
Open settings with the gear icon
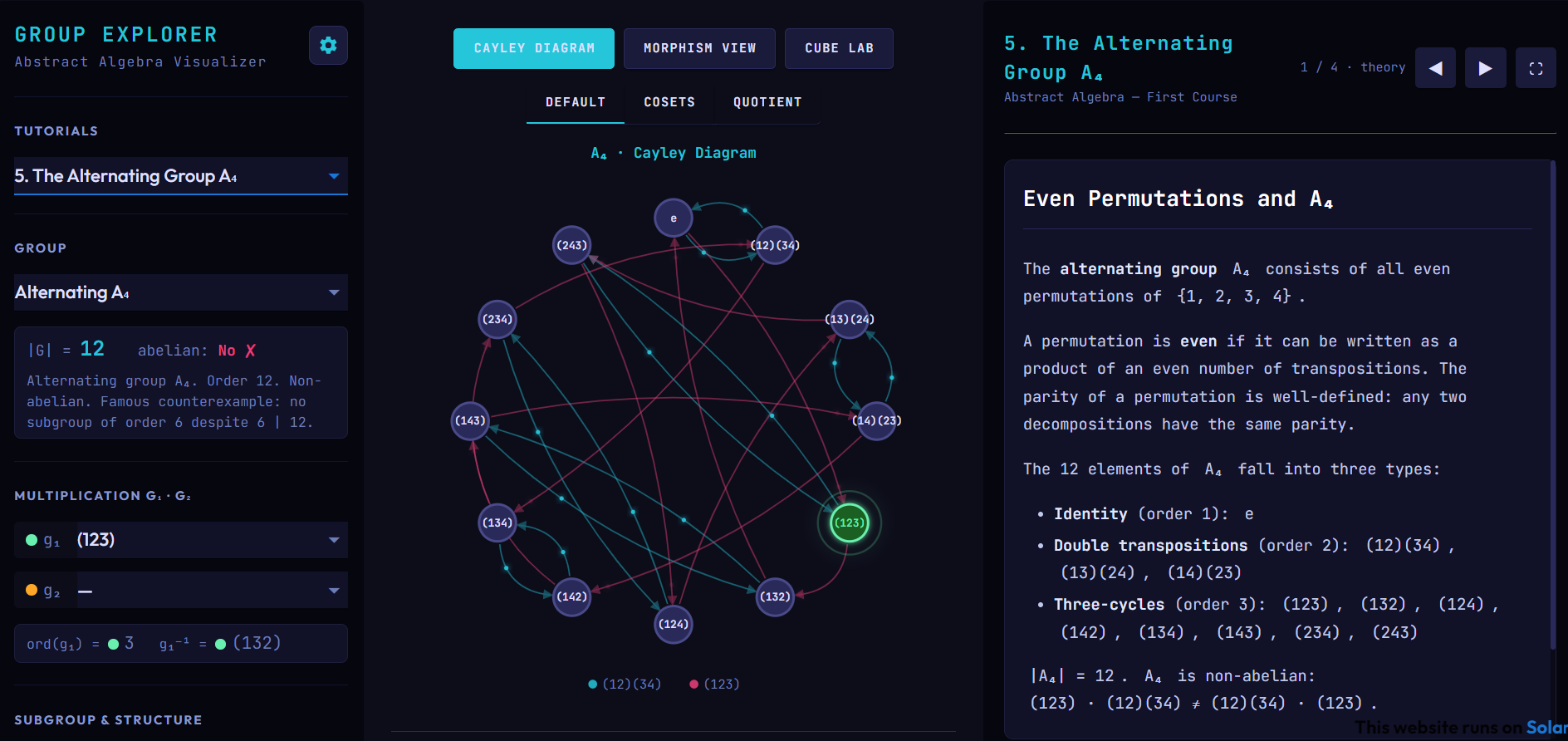click(x=328, y=45)
